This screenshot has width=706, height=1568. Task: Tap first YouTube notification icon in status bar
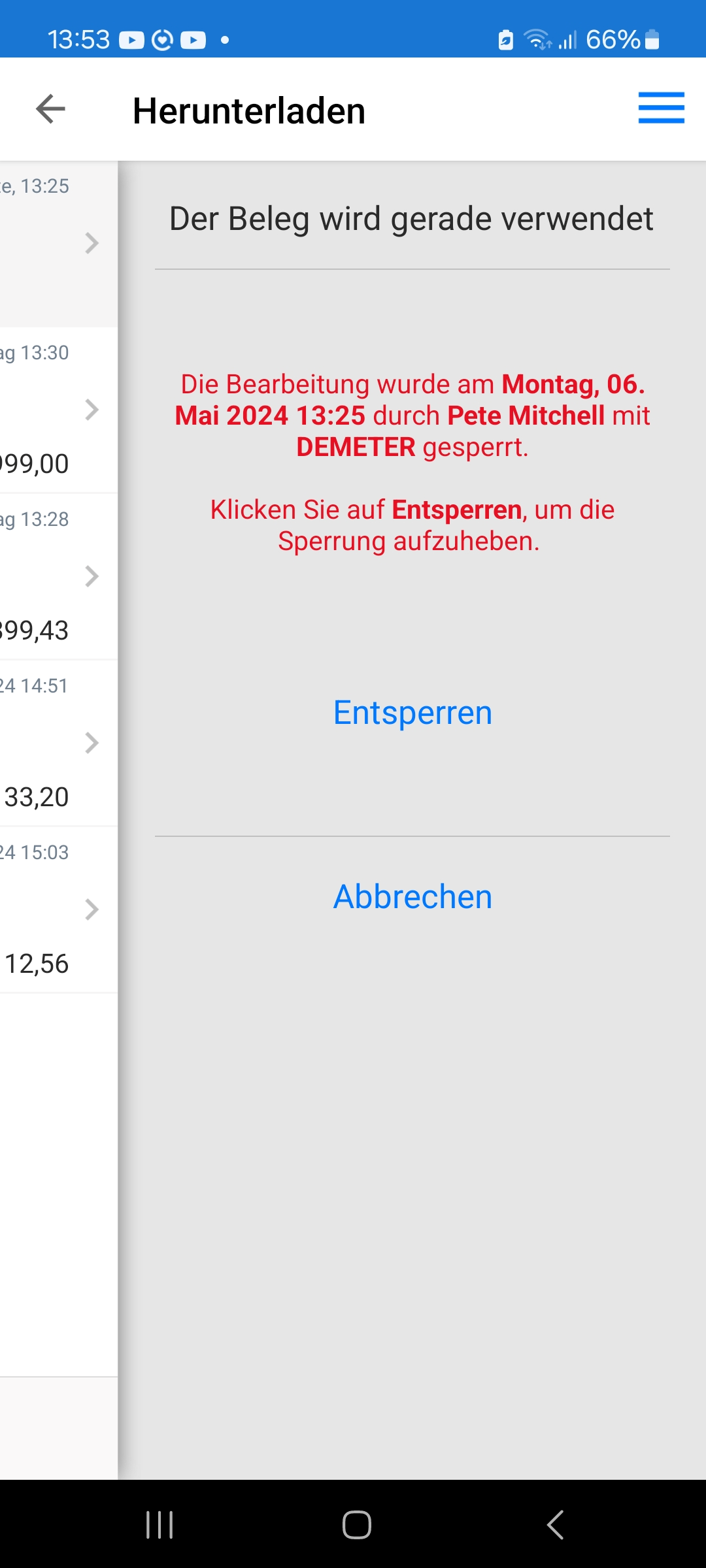[x=131, y=40]
